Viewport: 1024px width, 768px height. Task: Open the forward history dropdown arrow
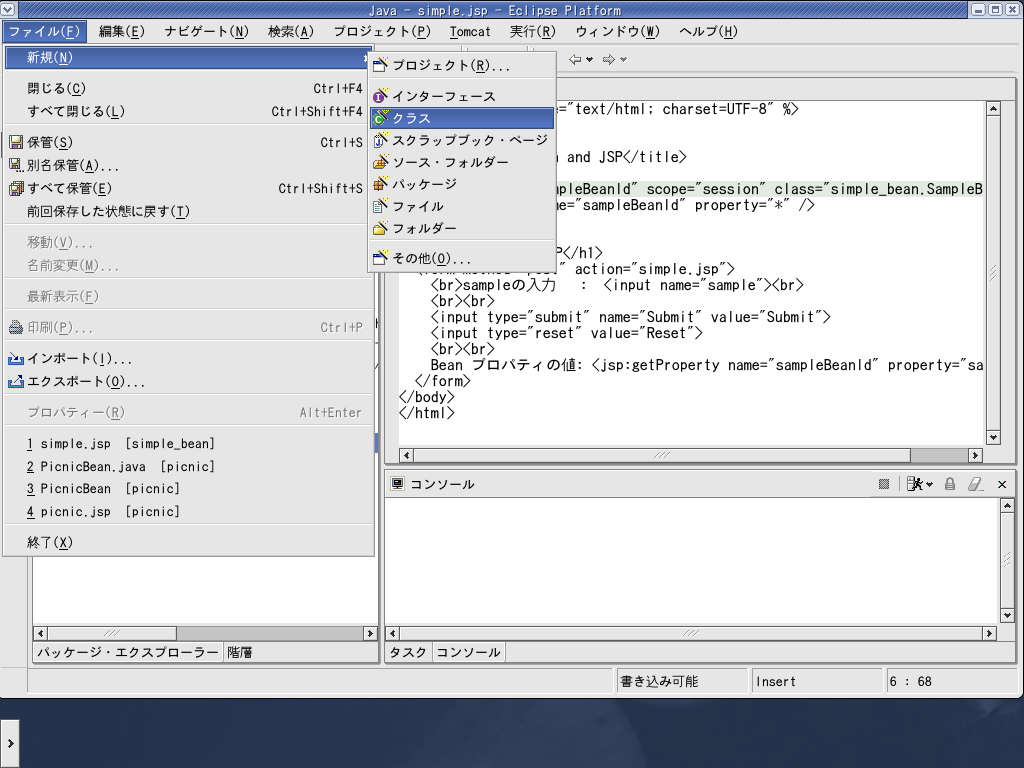[x=624, y=60]
